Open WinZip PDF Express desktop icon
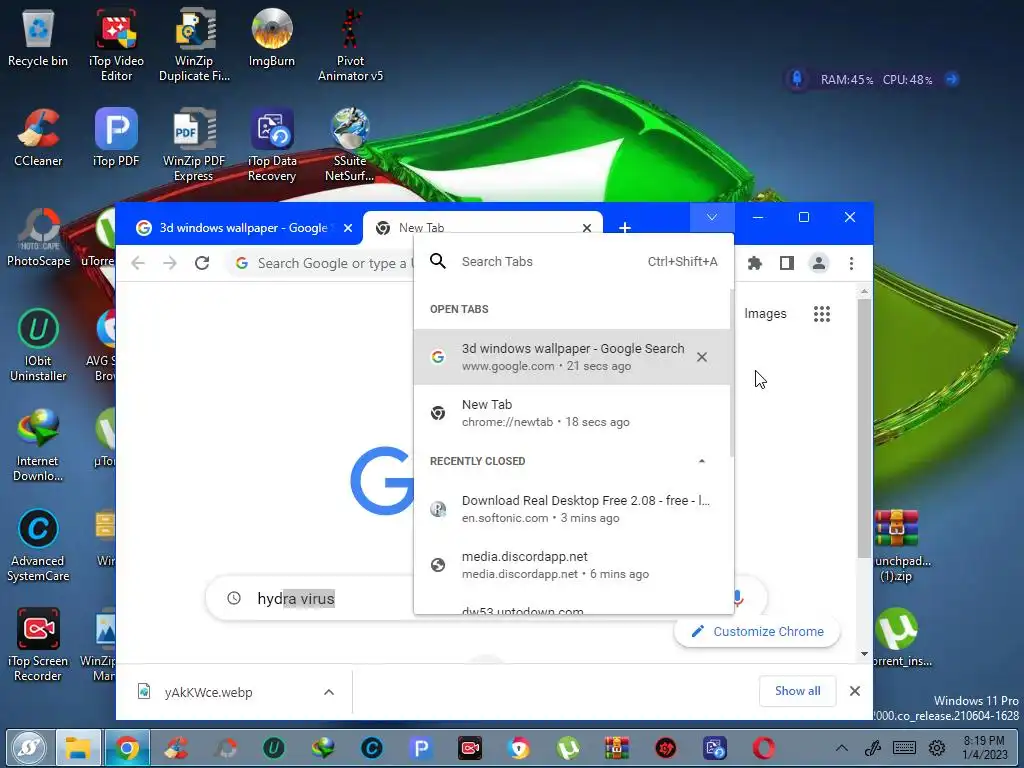Viewport: 1024px width, 768px height. tap(194, 145)
